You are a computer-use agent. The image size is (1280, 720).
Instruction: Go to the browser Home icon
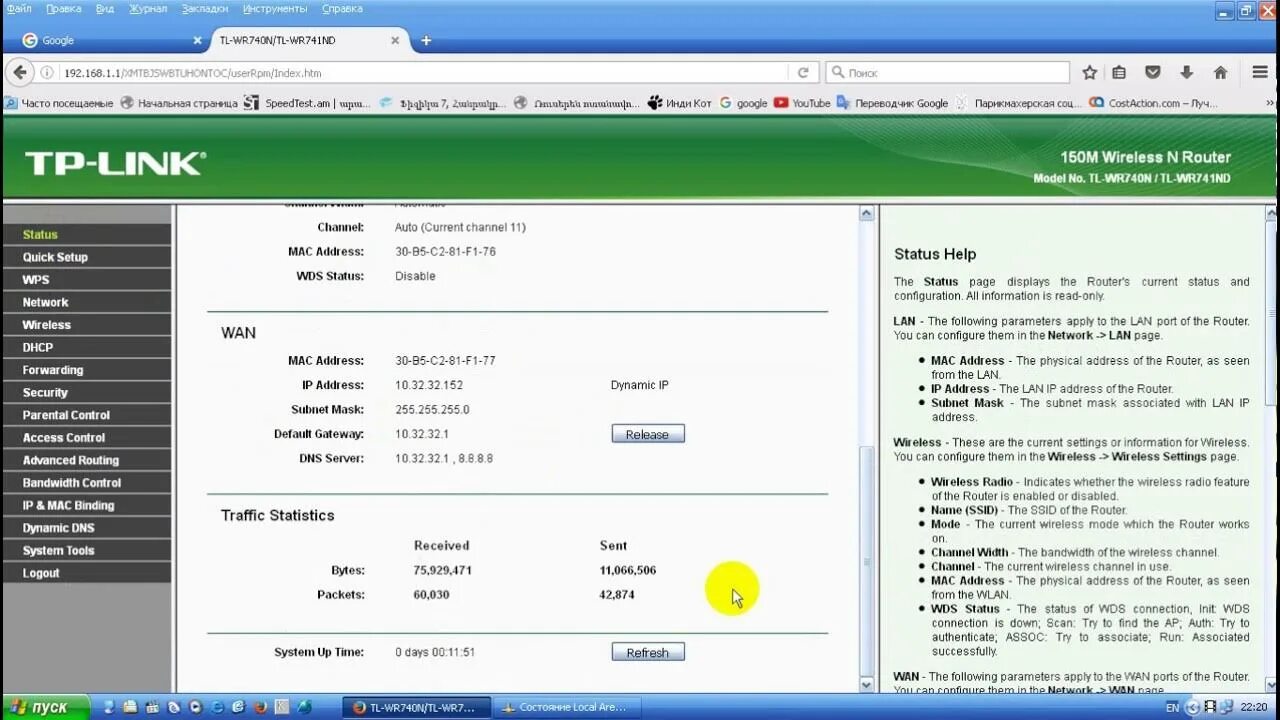pyautogui.click(x=1220, y=73)
